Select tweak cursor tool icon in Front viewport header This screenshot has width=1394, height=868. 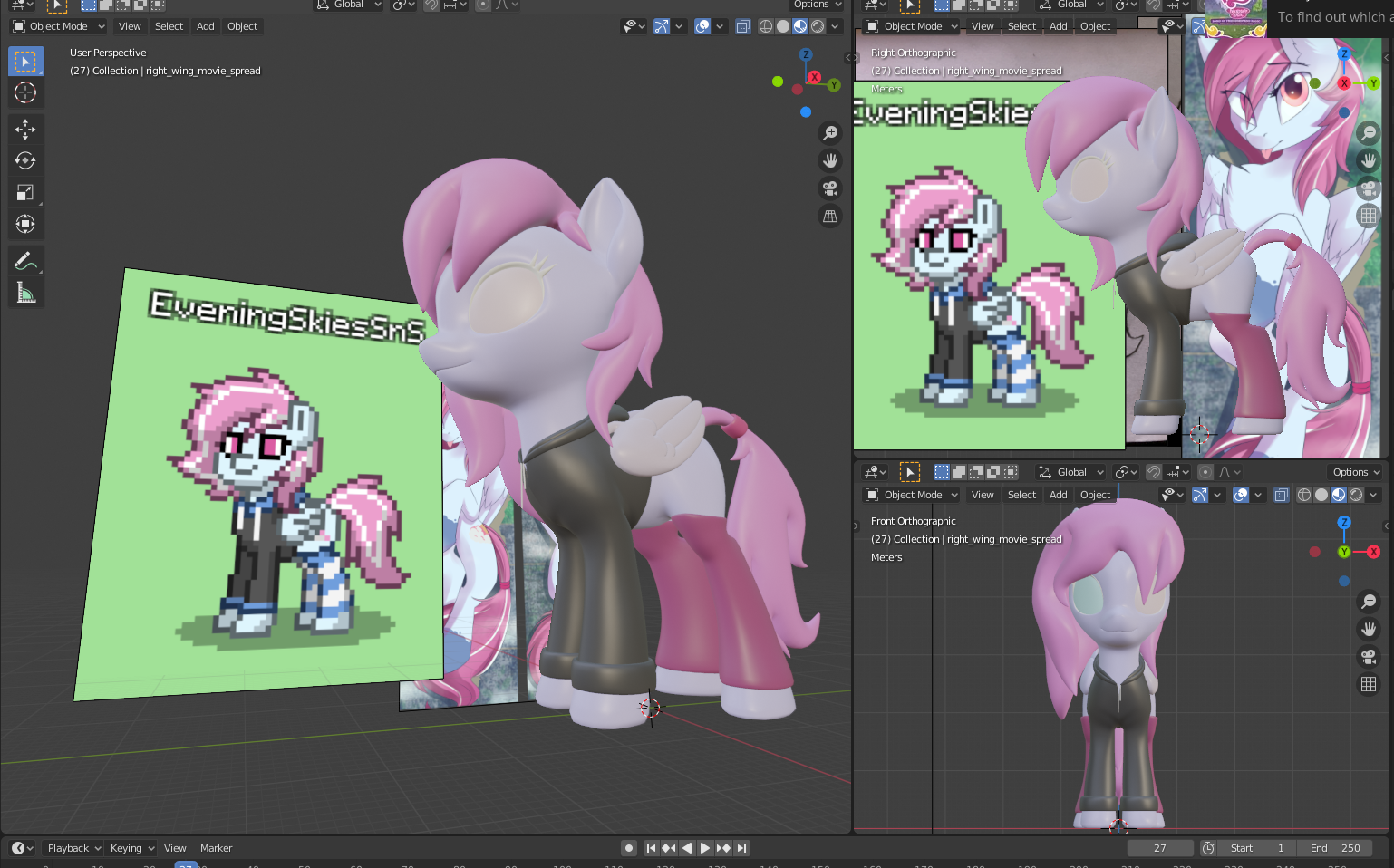(x=909, y=472)
